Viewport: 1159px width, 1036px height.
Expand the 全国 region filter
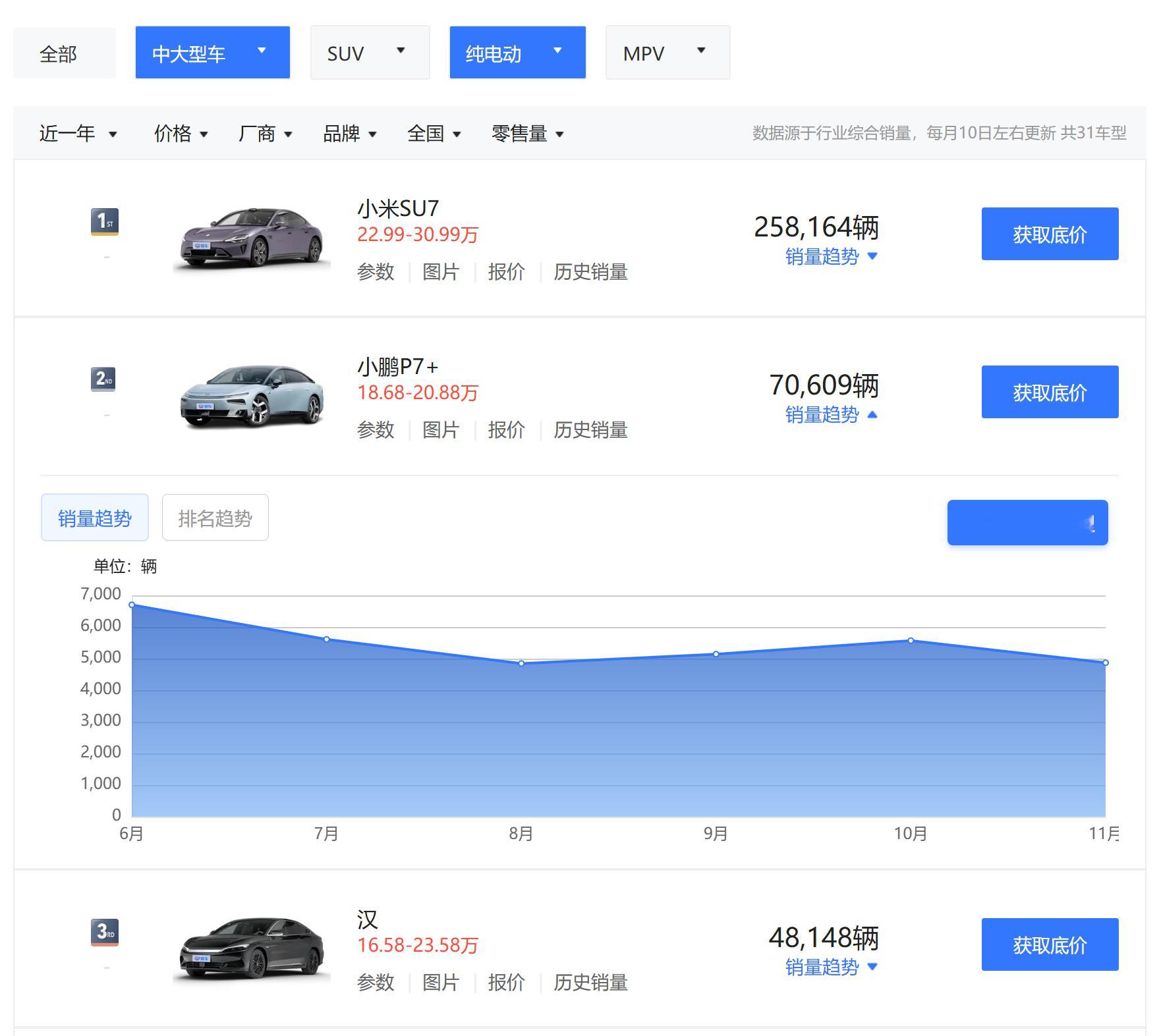click(434, 134)
